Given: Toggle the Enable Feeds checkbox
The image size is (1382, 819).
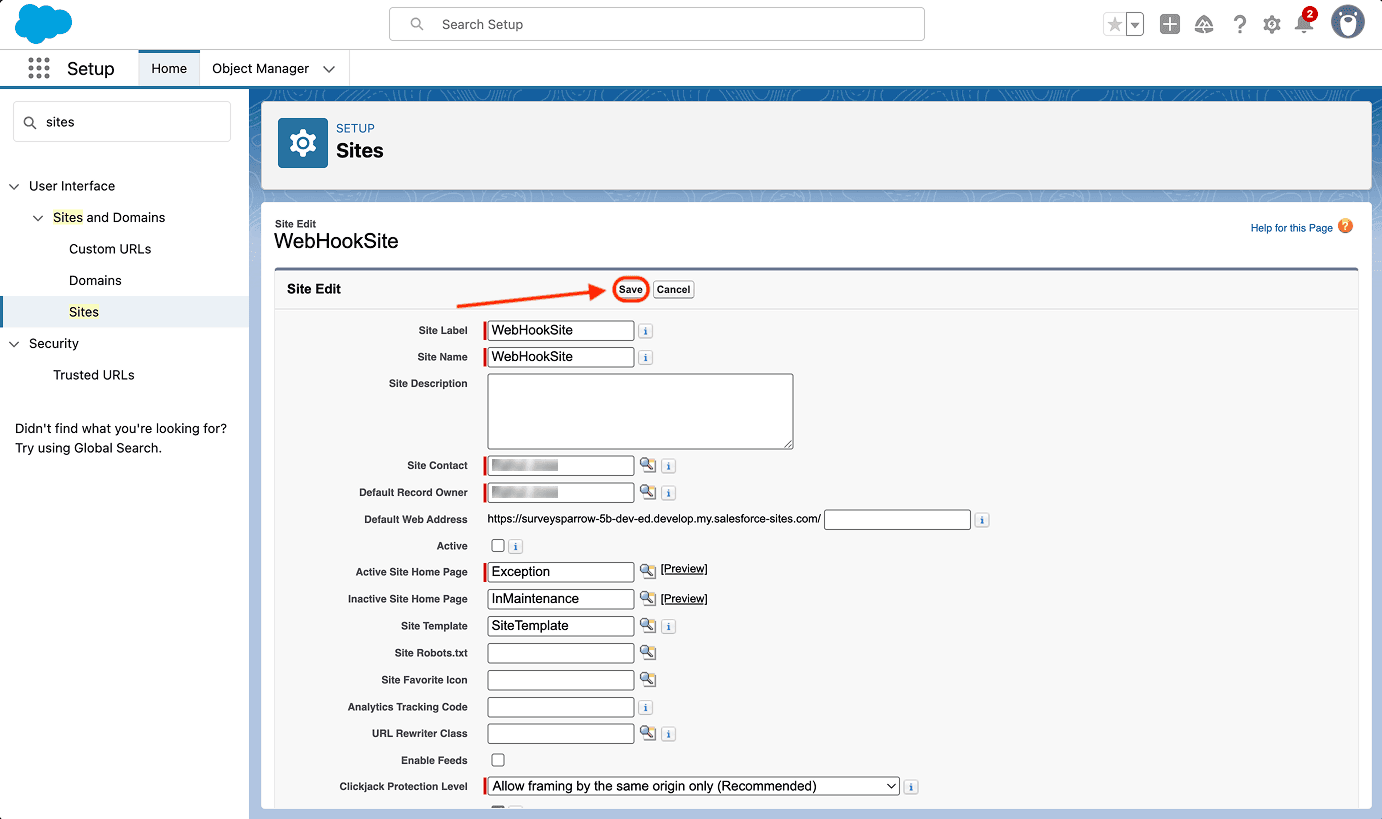Looking at the screenshot, I should [498, 760].
